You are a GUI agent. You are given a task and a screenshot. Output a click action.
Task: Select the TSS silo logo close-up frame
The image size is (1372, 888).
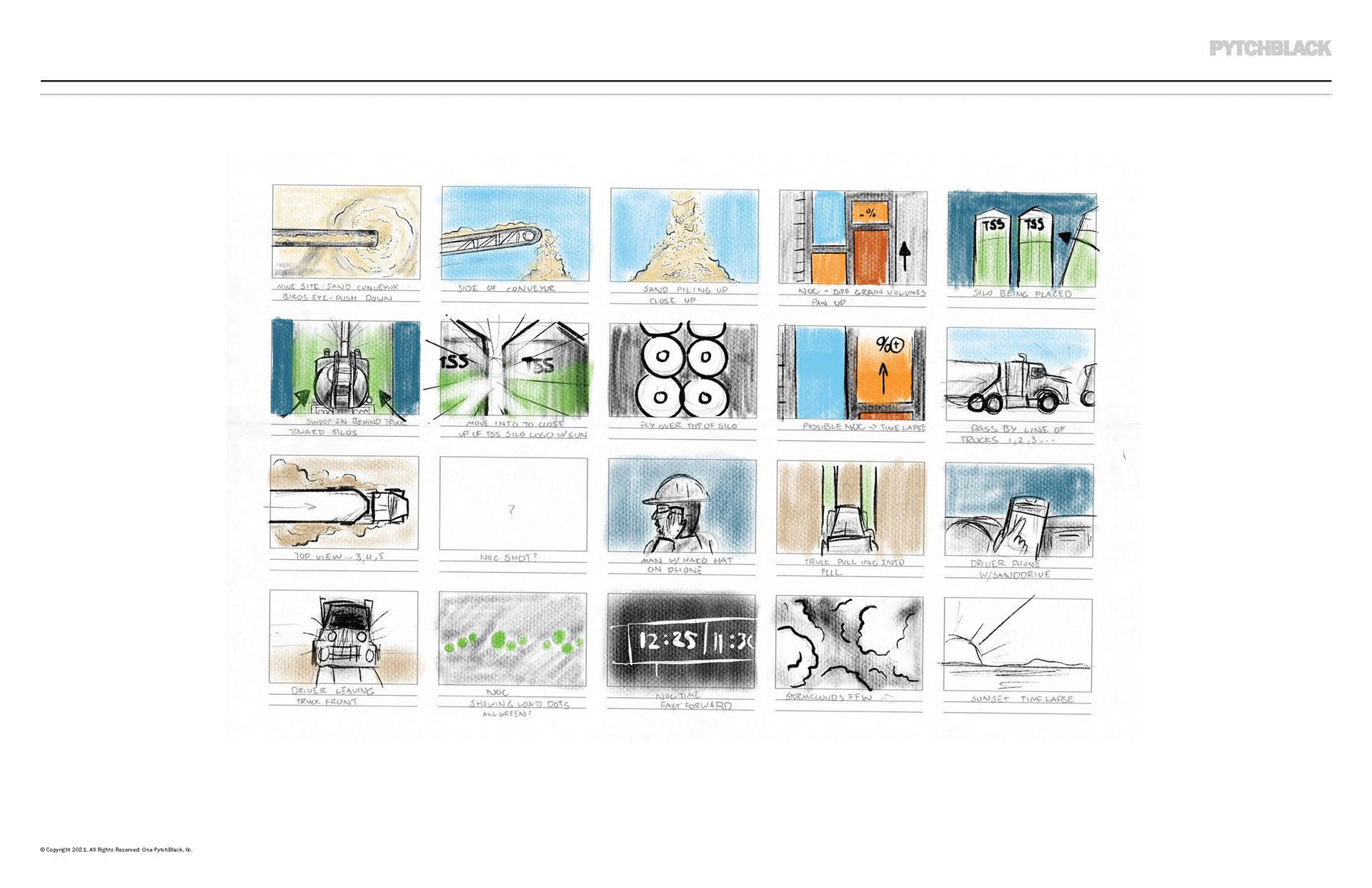point(514,369)
